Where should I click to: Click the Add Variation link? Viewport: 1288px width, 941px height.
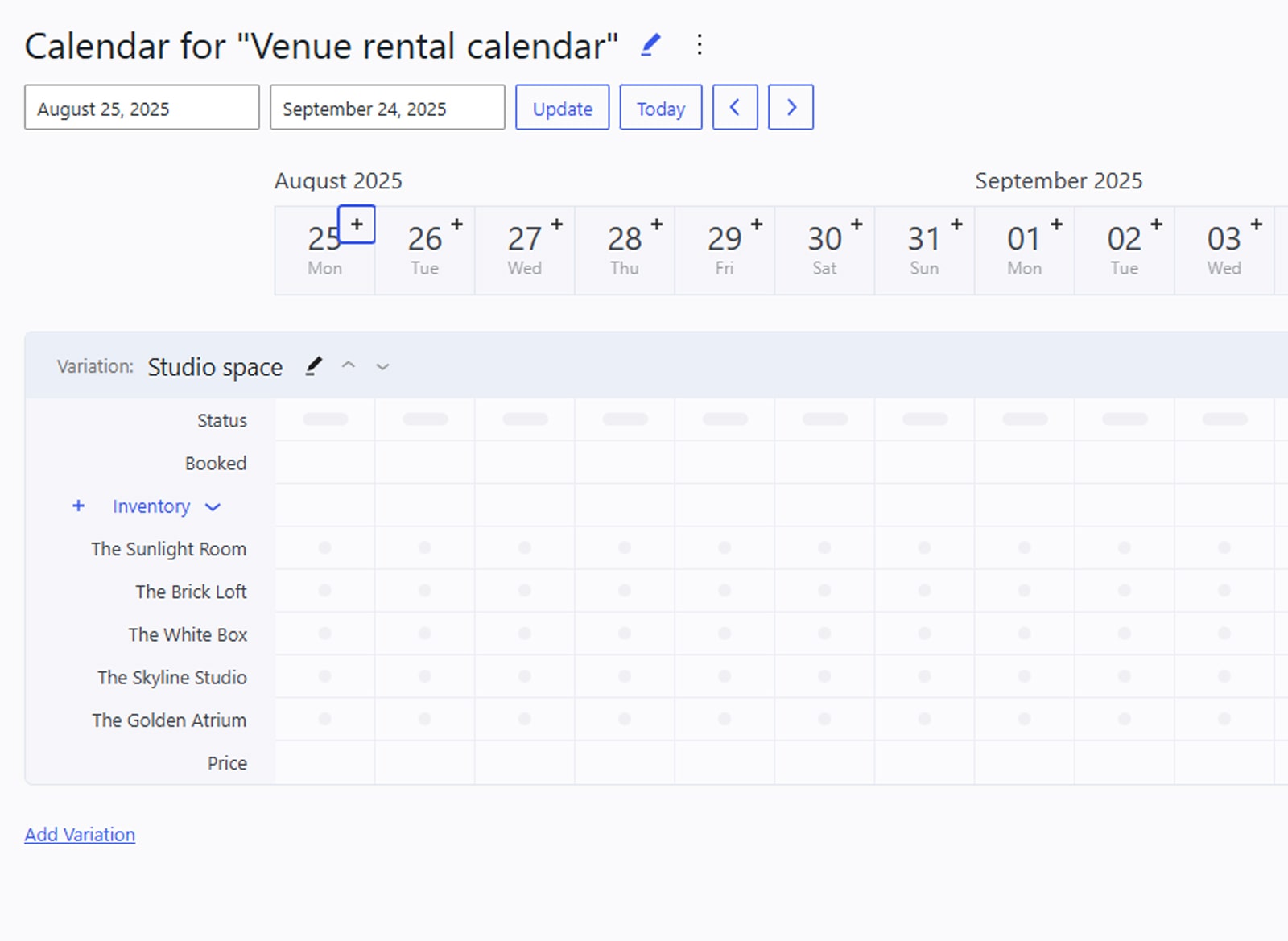(80, 835)
